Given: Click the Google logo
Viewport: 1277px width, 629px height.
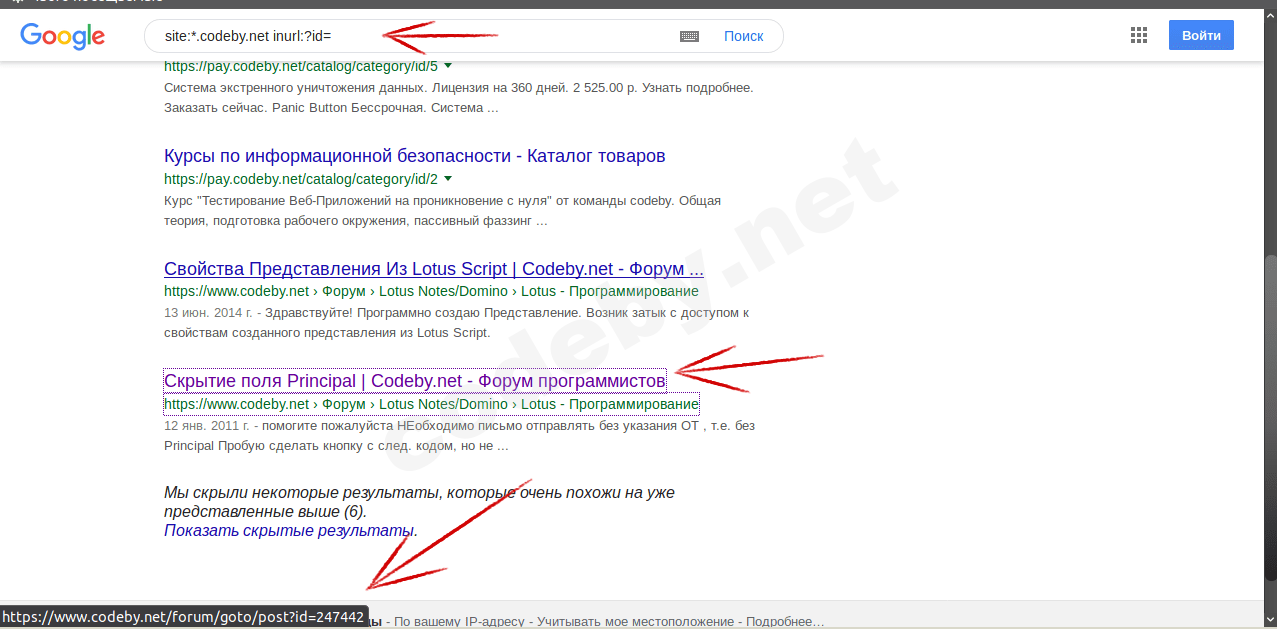Looking at the screenshot, I should tap(62, 36).
